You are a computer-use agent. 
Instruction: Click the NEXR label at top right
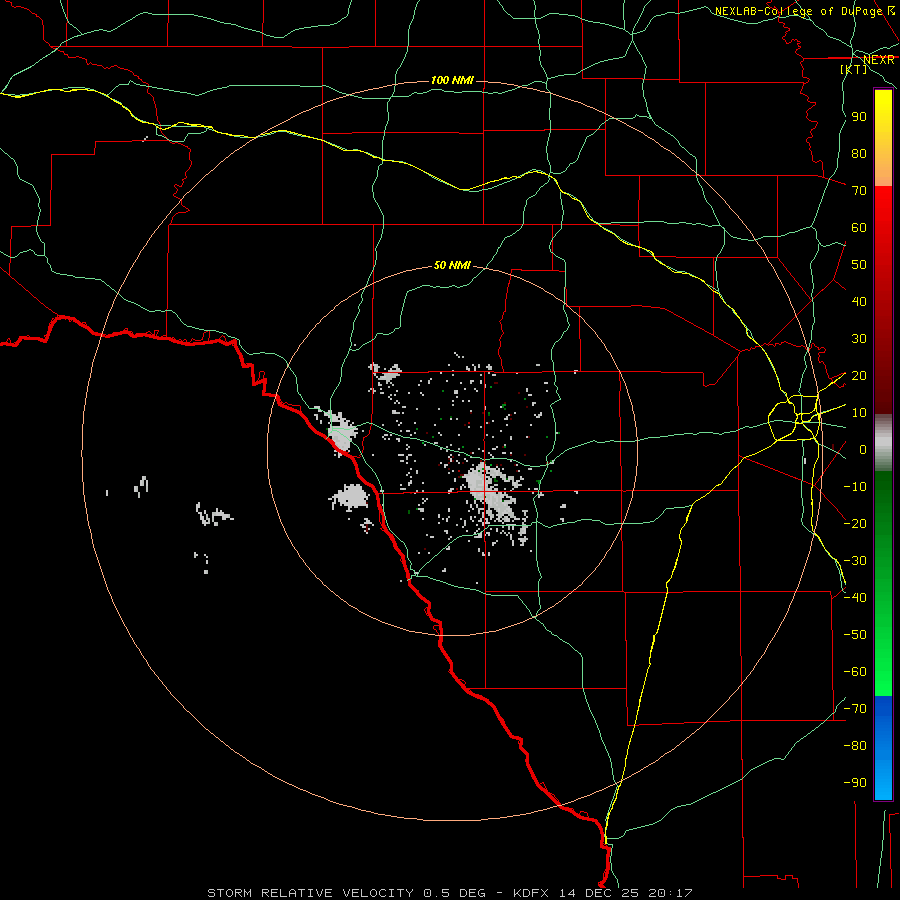(x=879, y=60)
